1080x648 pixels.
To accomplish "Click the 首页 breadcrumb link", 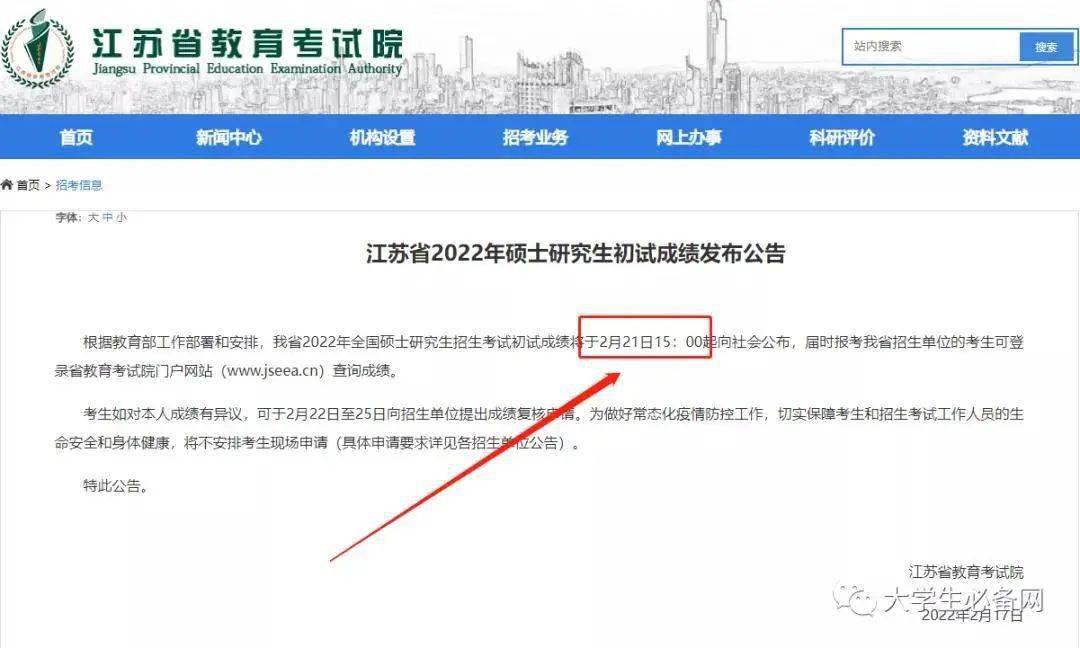I will point(28,185).
